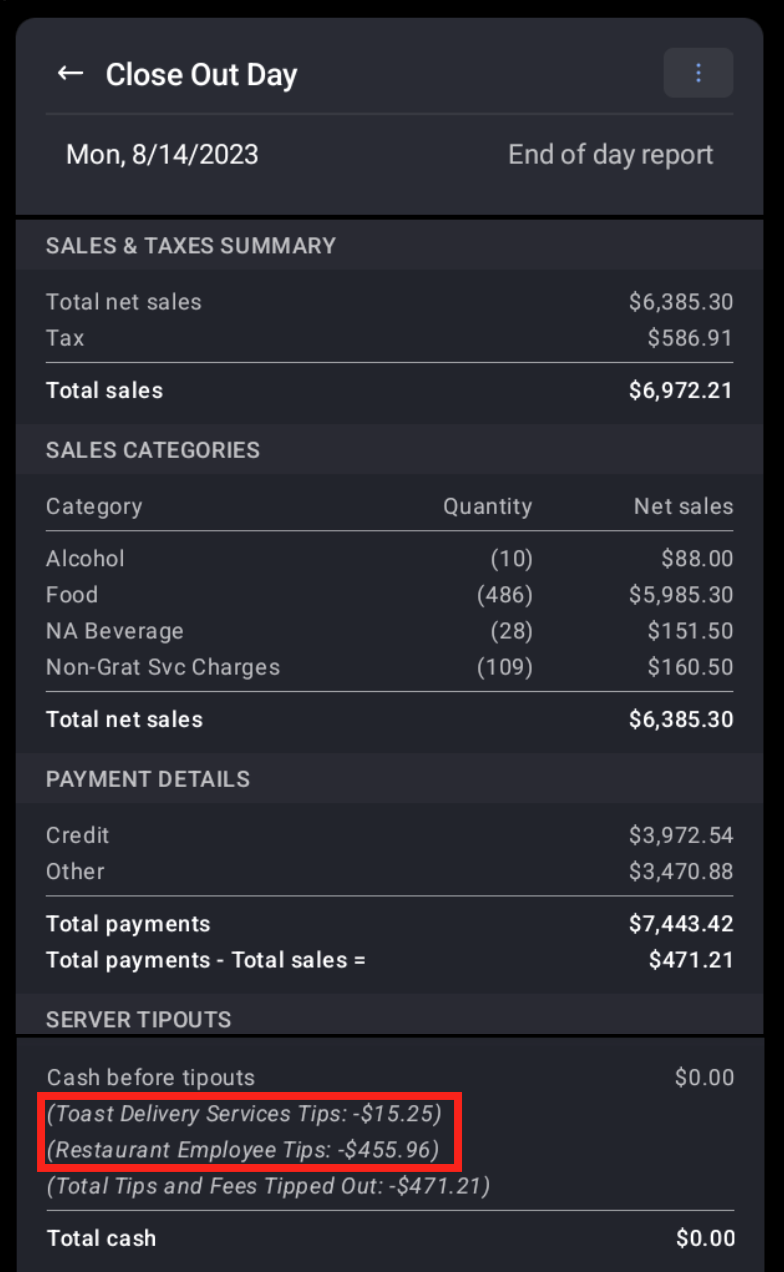This screenshot has height=1272, width=784.
Task: Select the Total sales $6,972.21 value
Action: (680, 391)
